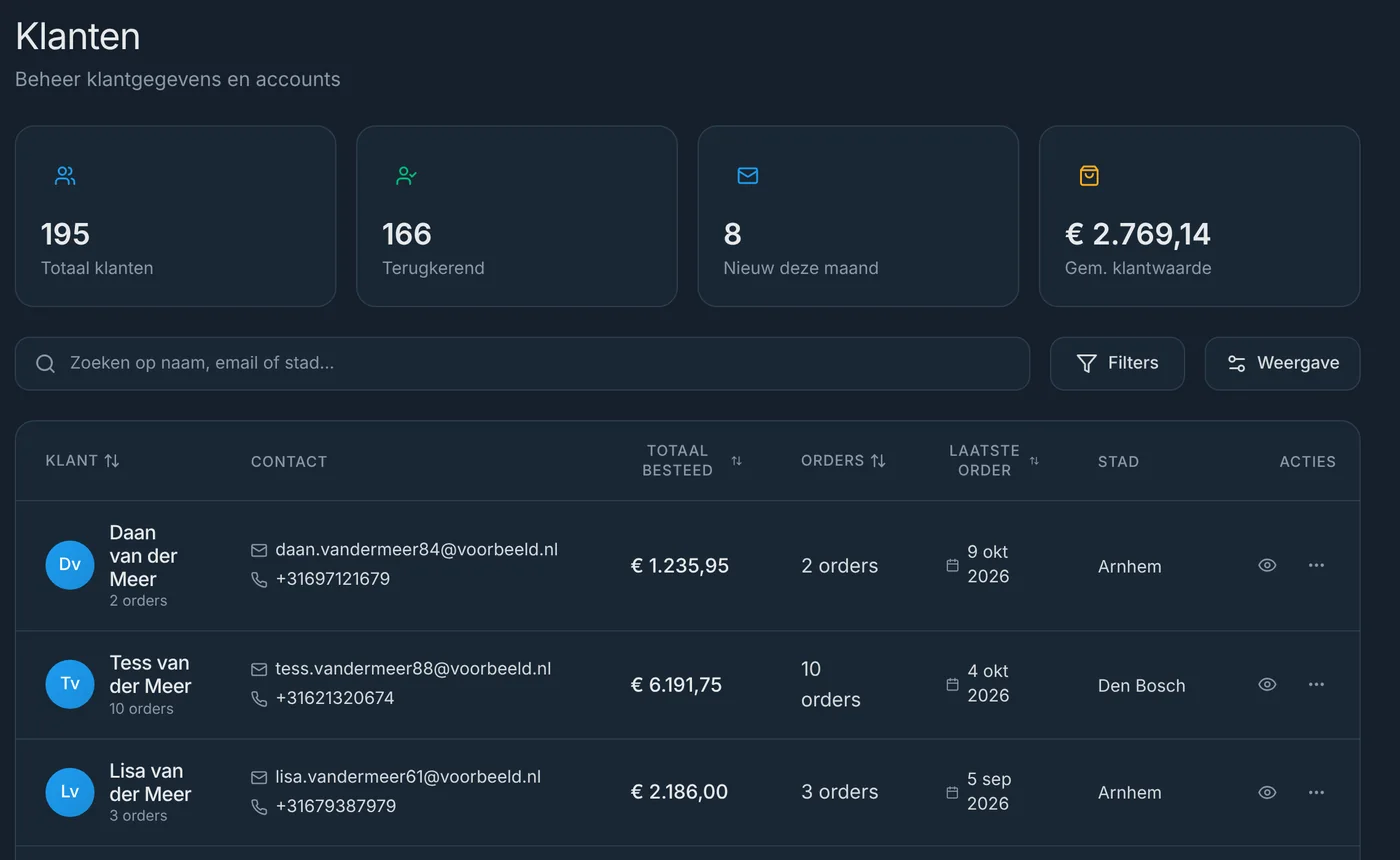Open the three-dots menu for Tess's row
The height and width of the screenshot is (860, 1400).
pos(1316,684)
